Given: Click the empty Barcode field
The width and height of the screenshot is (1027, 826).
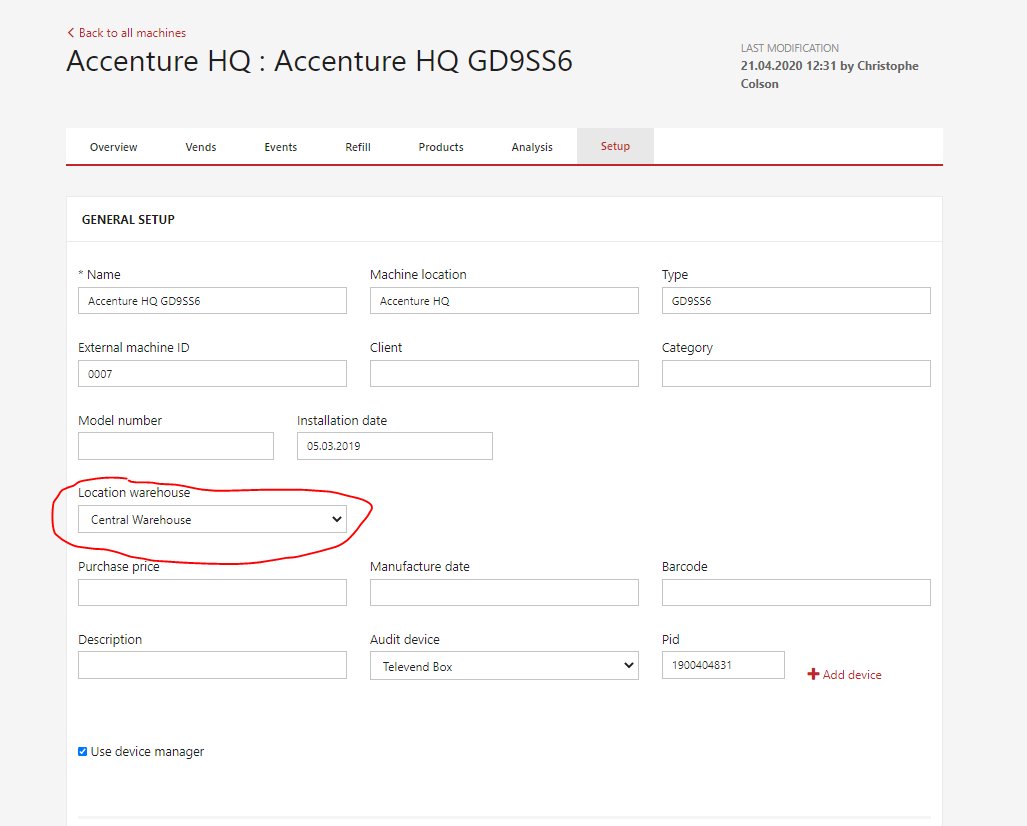Looking at the screenshot, I should click(796, 593).
